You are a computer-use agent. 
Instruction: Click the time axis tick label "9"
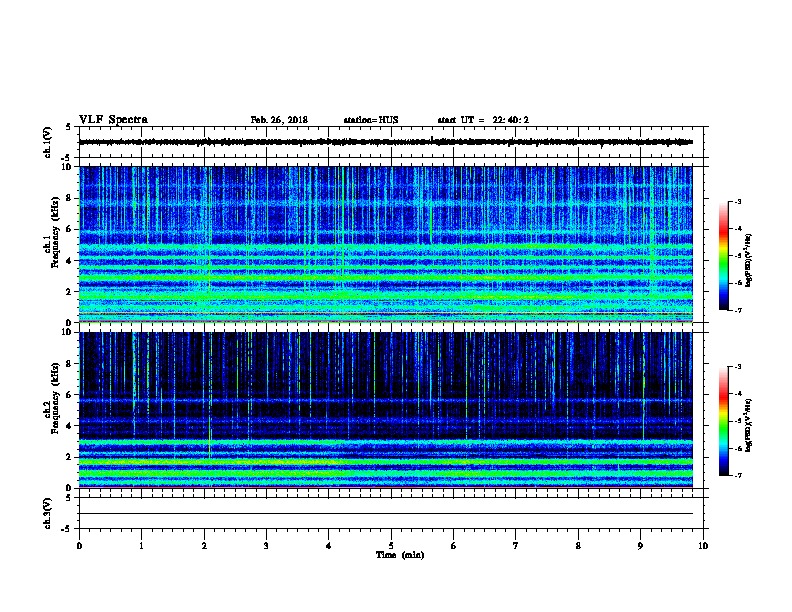tap(640, 546)
